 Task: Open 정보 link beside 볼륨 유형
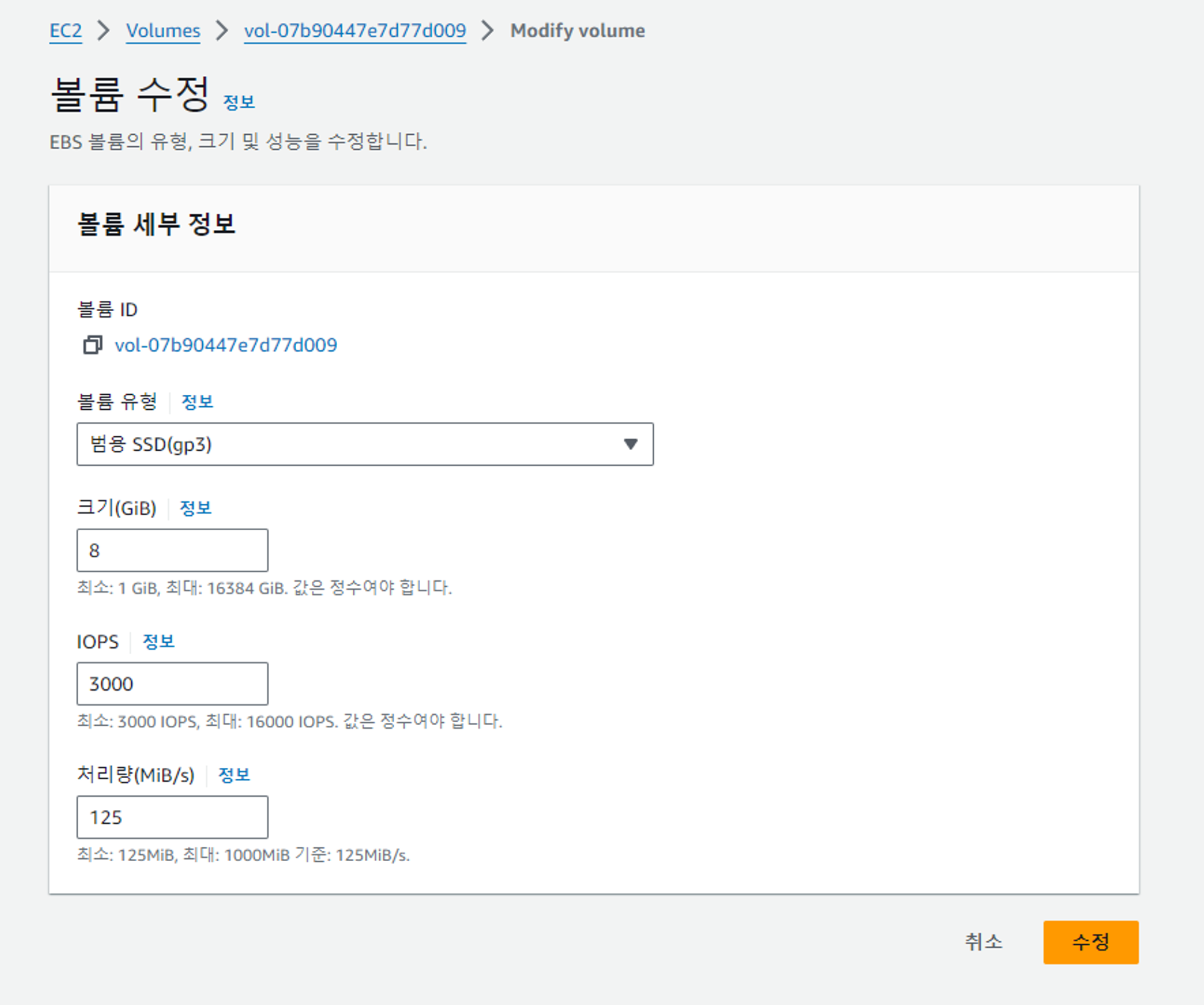coord(197,402)
